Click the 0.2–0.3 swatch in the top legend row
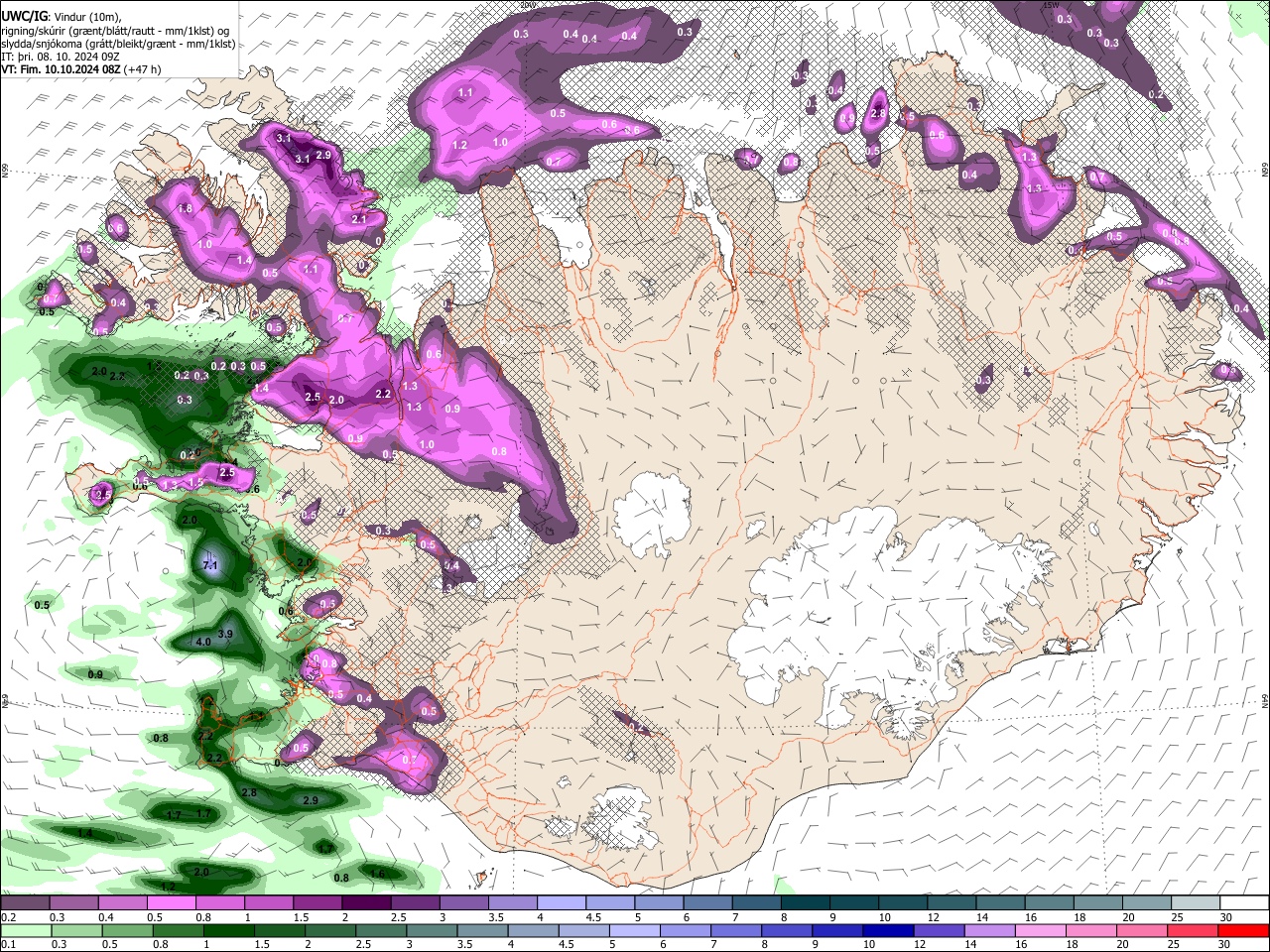The width and height of the screenshot is (1270, 952). point(25,903)
